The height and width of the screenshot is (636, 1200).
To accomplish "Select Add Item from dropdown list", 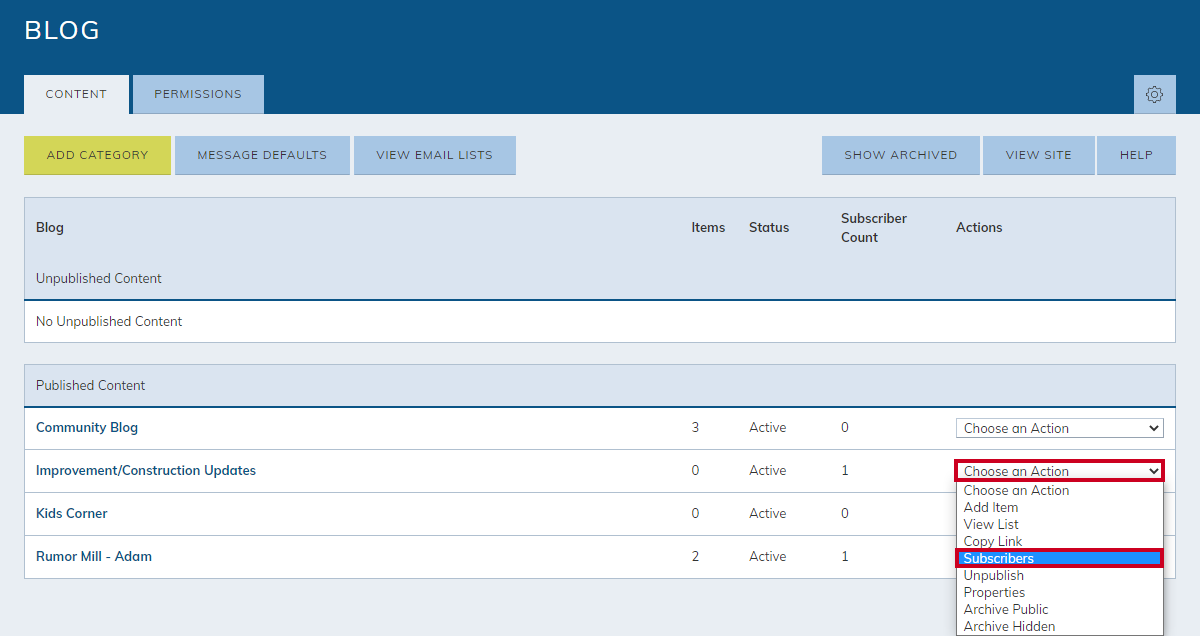I will point(1060,507).
